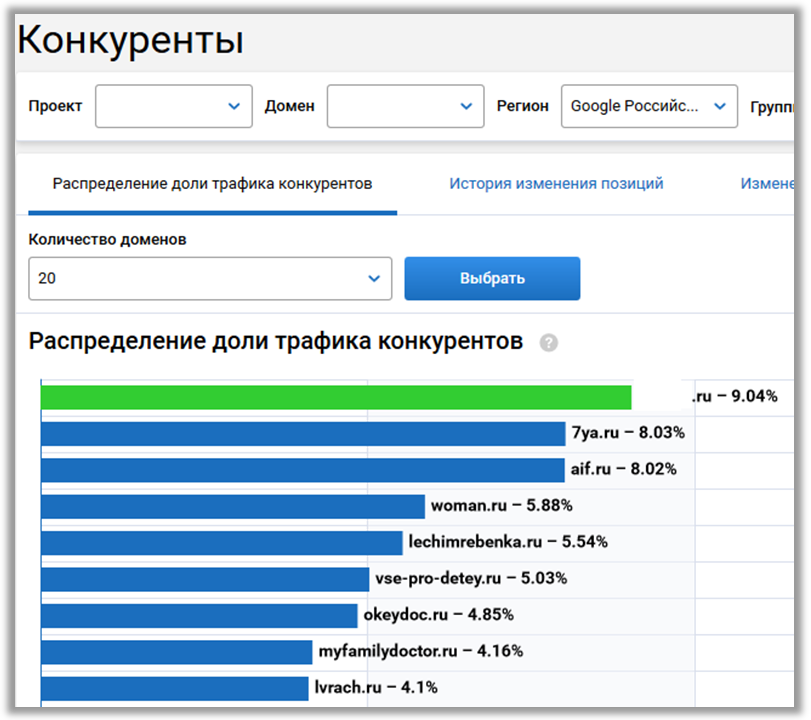811x720 pixels.
Task: Select the lechimrebenka.ru chart bar
Action: (x=222, y=543)
